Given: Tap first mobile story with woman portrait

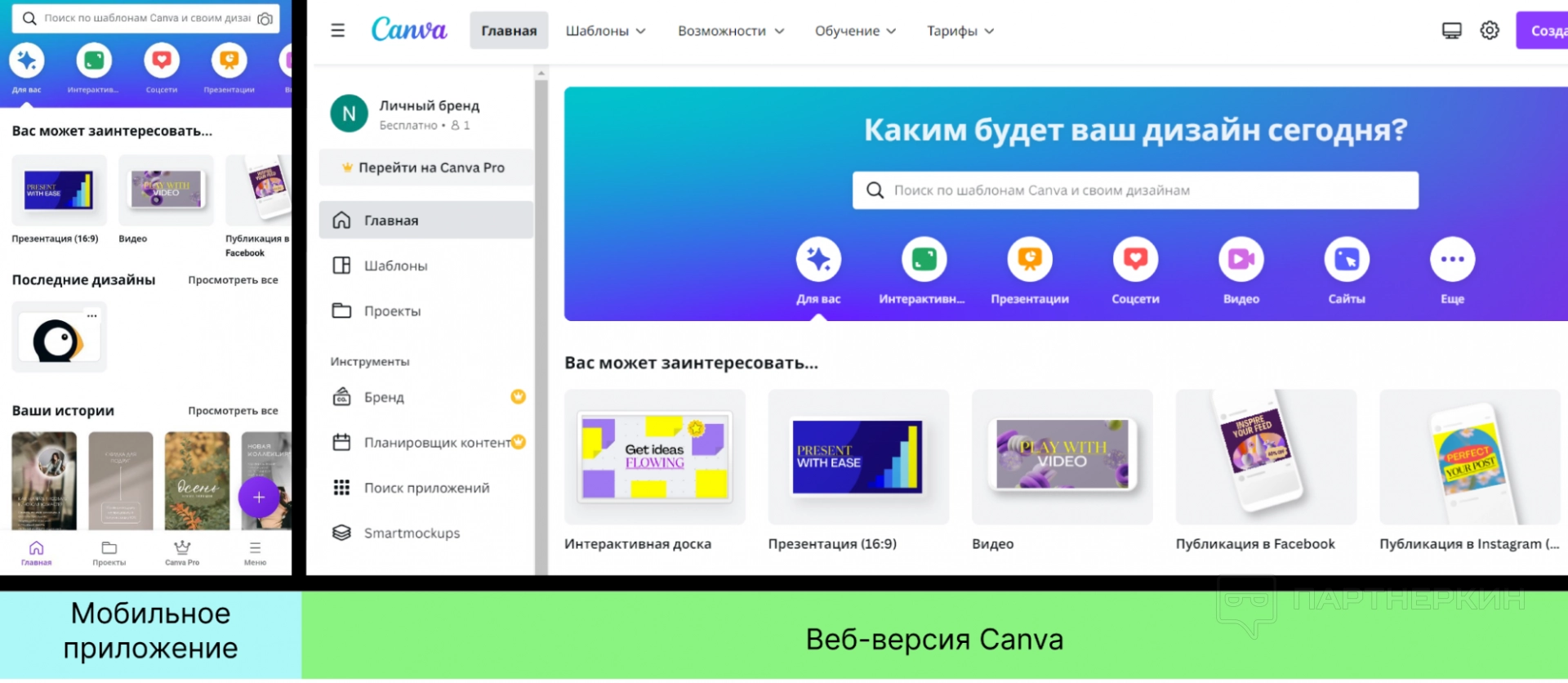Looking at the screenshot, I should coord(44,481).
